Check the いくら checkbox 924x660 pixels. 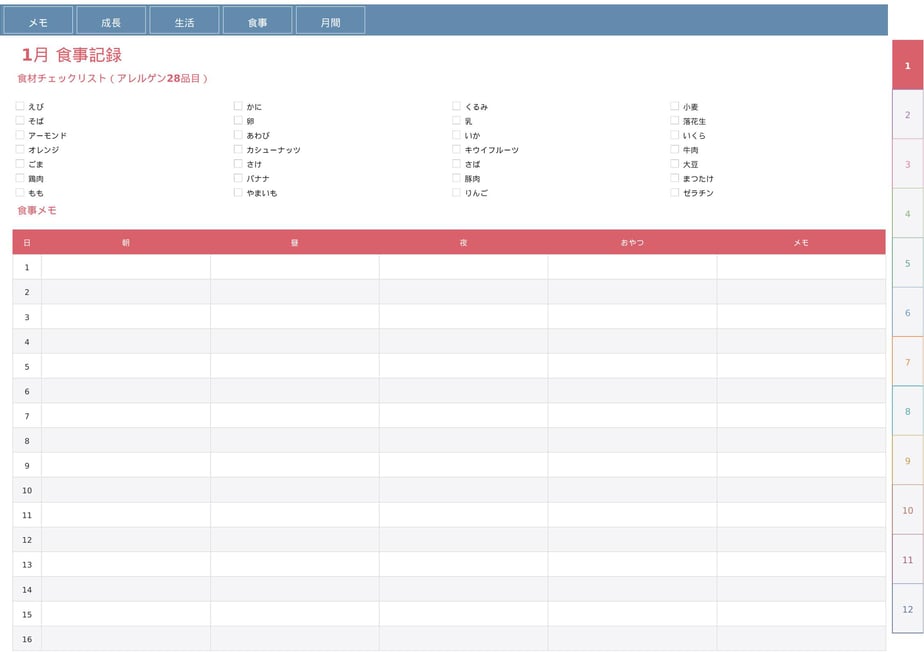[x=675, y=135]
